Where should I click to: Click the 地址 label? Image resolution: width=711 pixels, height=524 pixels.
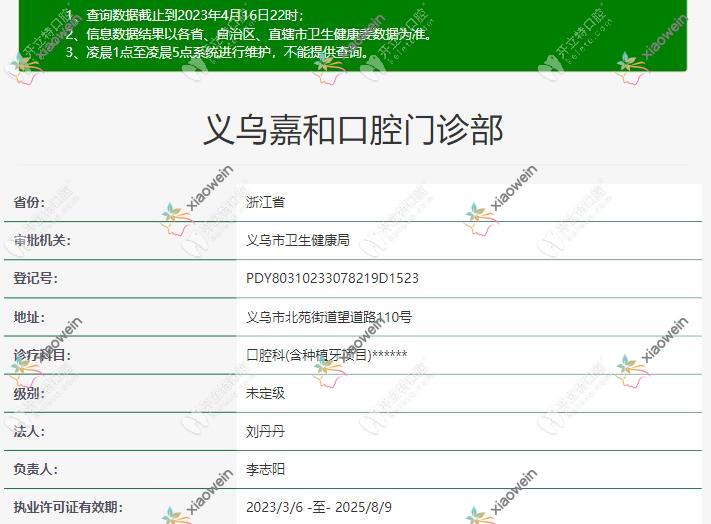point(29,317)
